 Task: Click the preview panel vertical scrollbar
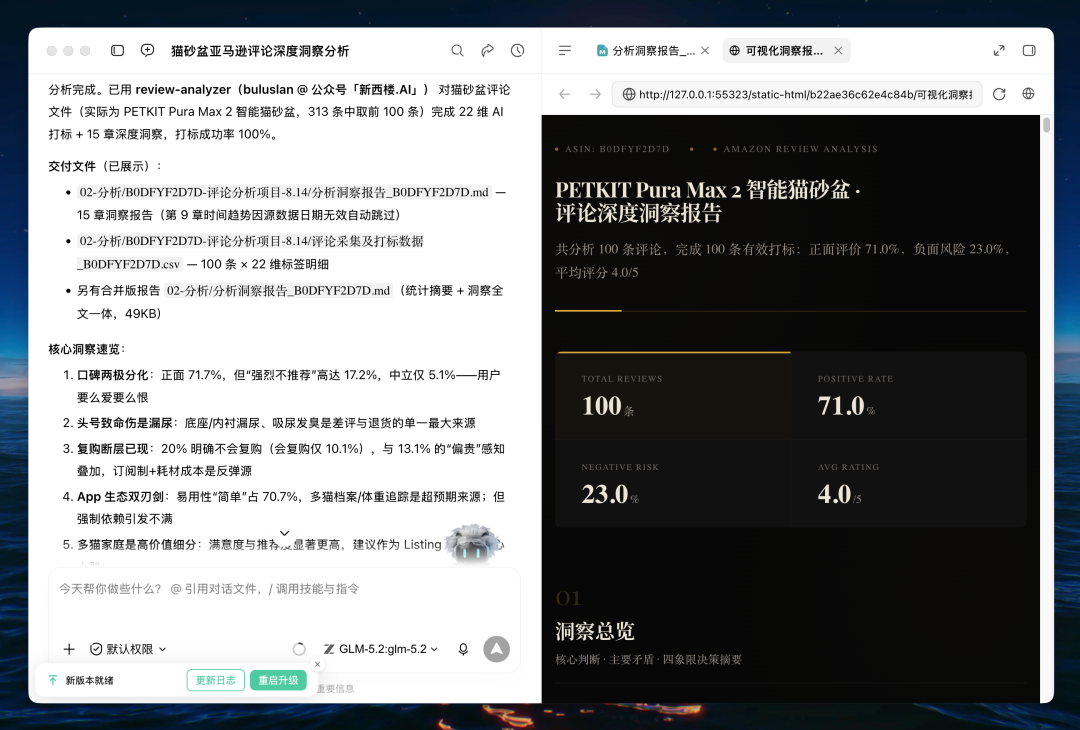pos(1046,125)
